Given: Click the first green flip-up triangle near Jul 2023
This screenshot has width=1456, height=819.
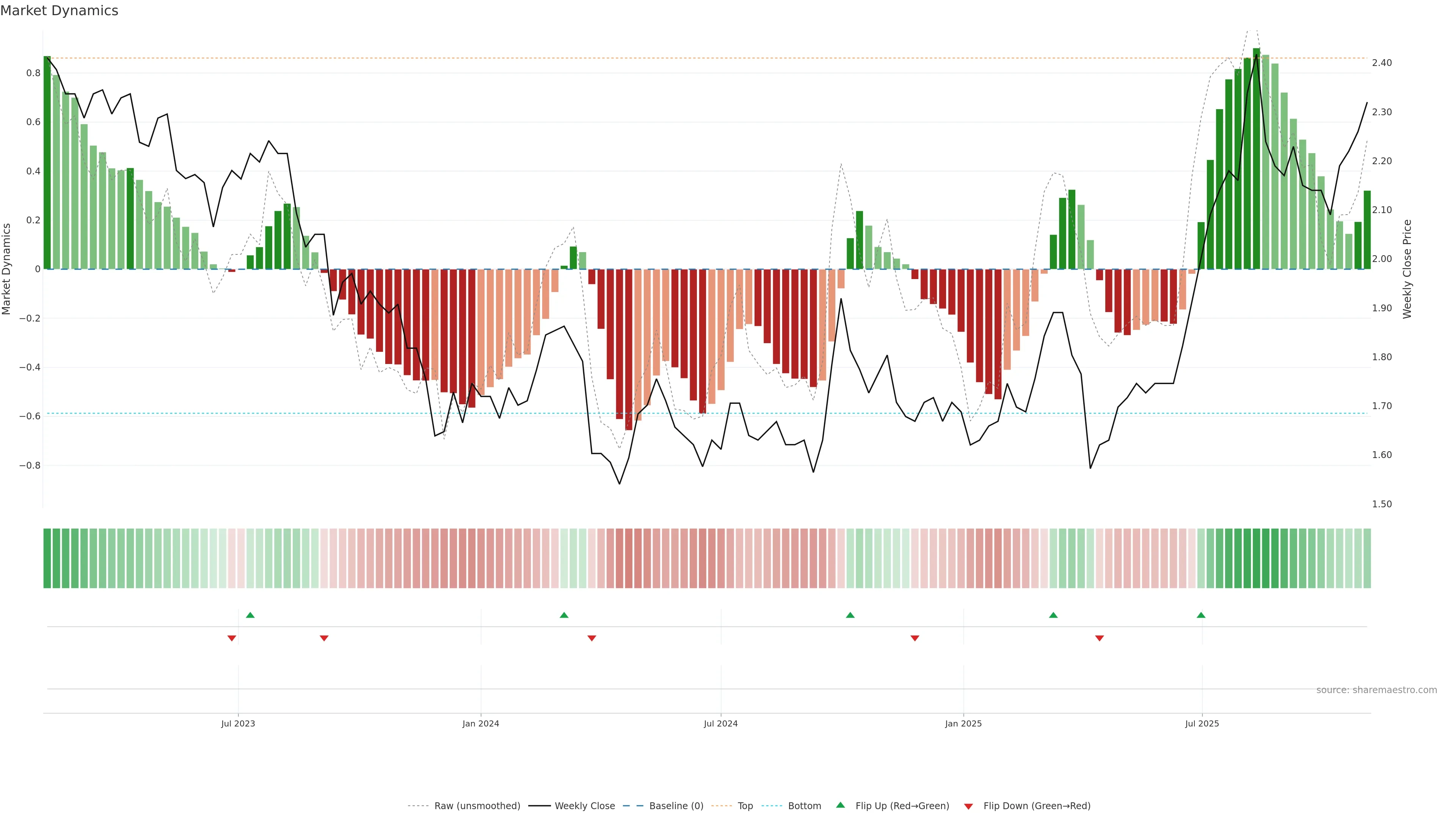Looking at the screenshot, I should (x=250, y=615).
